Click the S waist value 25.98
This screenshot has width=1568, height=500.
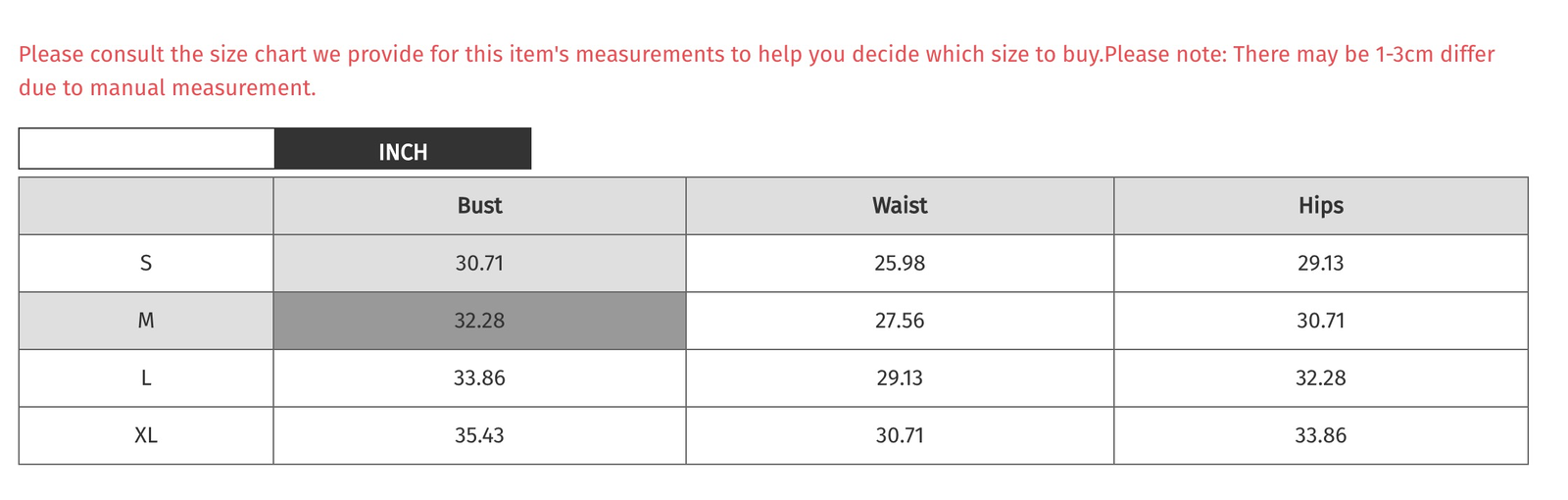tap(900, 263)
